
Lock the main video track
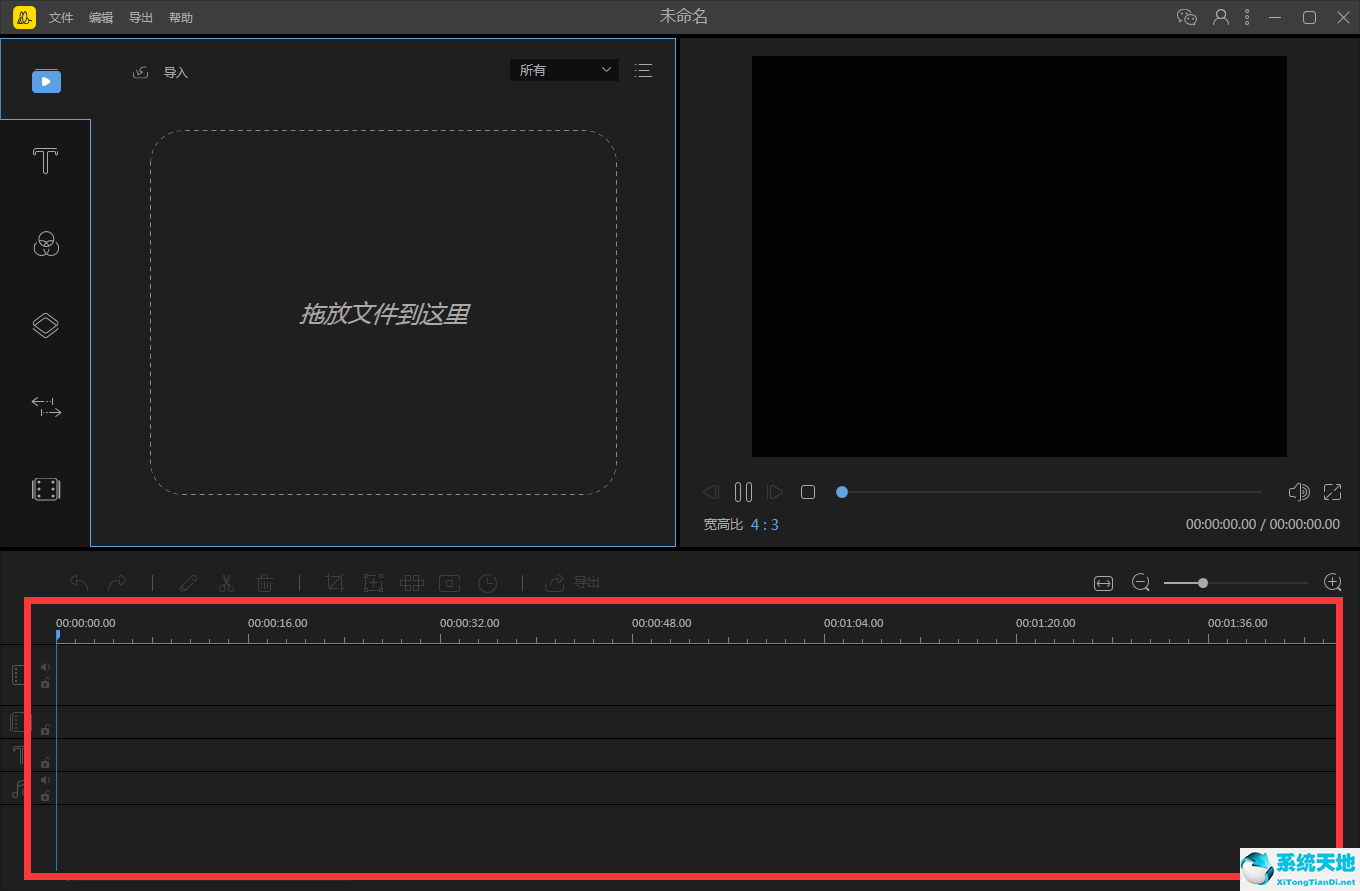(45, 683)
